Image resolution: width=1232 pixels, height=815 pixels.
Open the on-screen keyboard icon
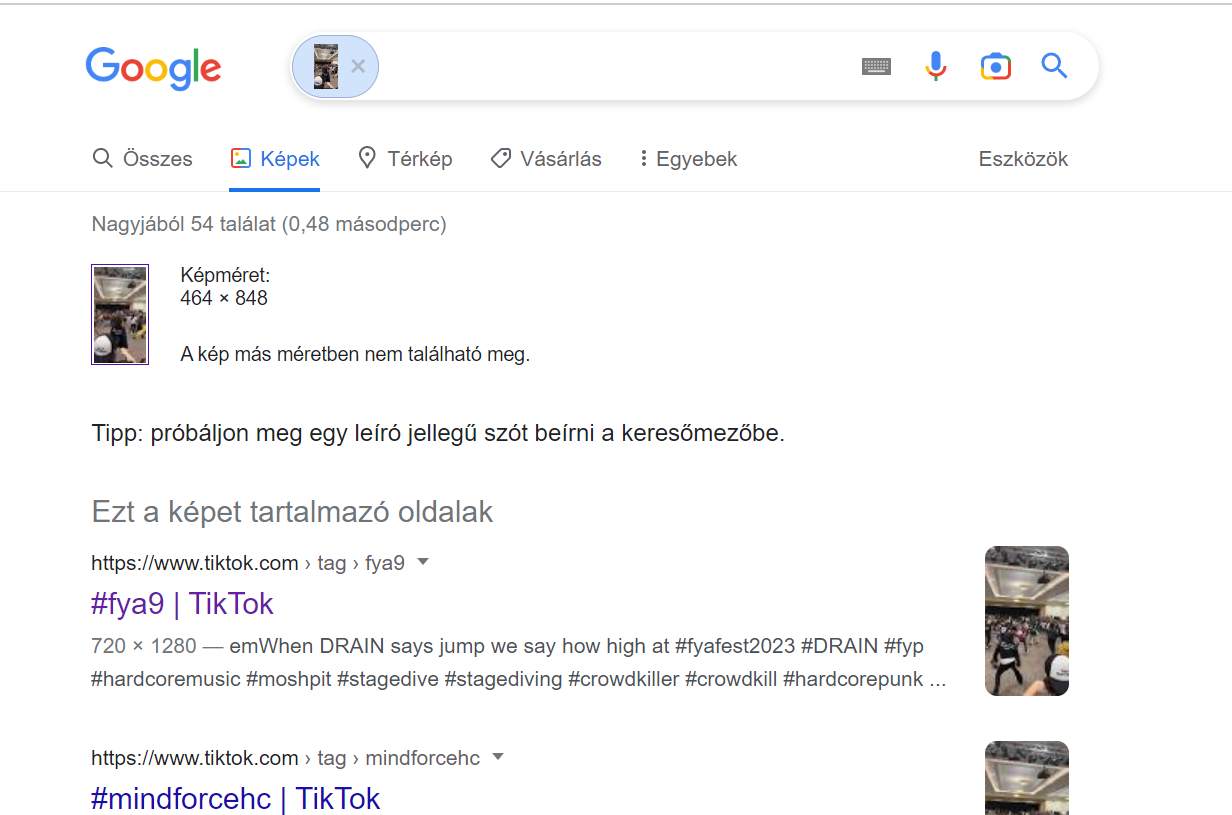(876, 67)
